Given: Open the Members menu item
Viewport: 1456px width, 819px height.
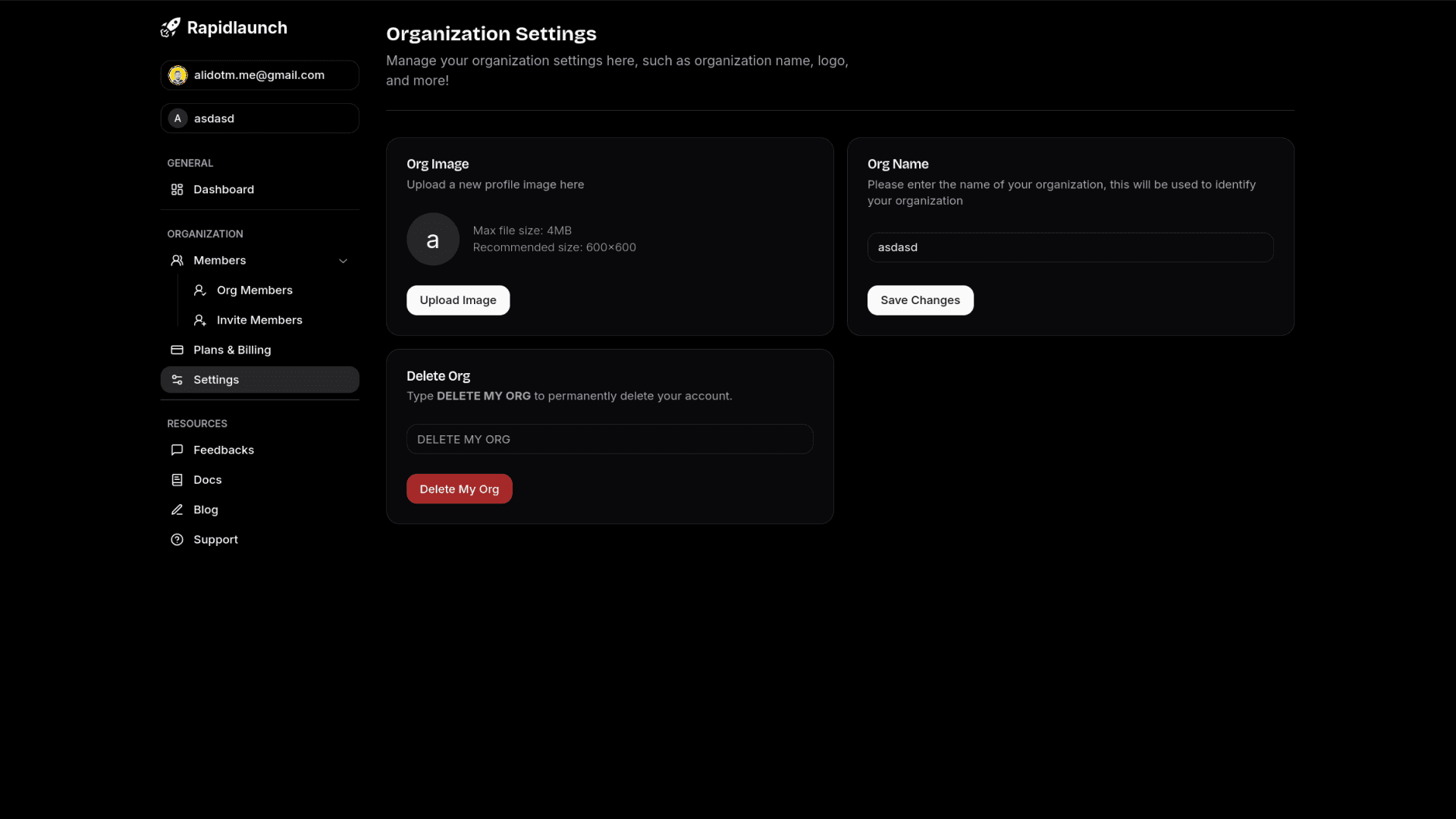Looking at the screenshot, I should pyautogui.click(x=220, y=260).
